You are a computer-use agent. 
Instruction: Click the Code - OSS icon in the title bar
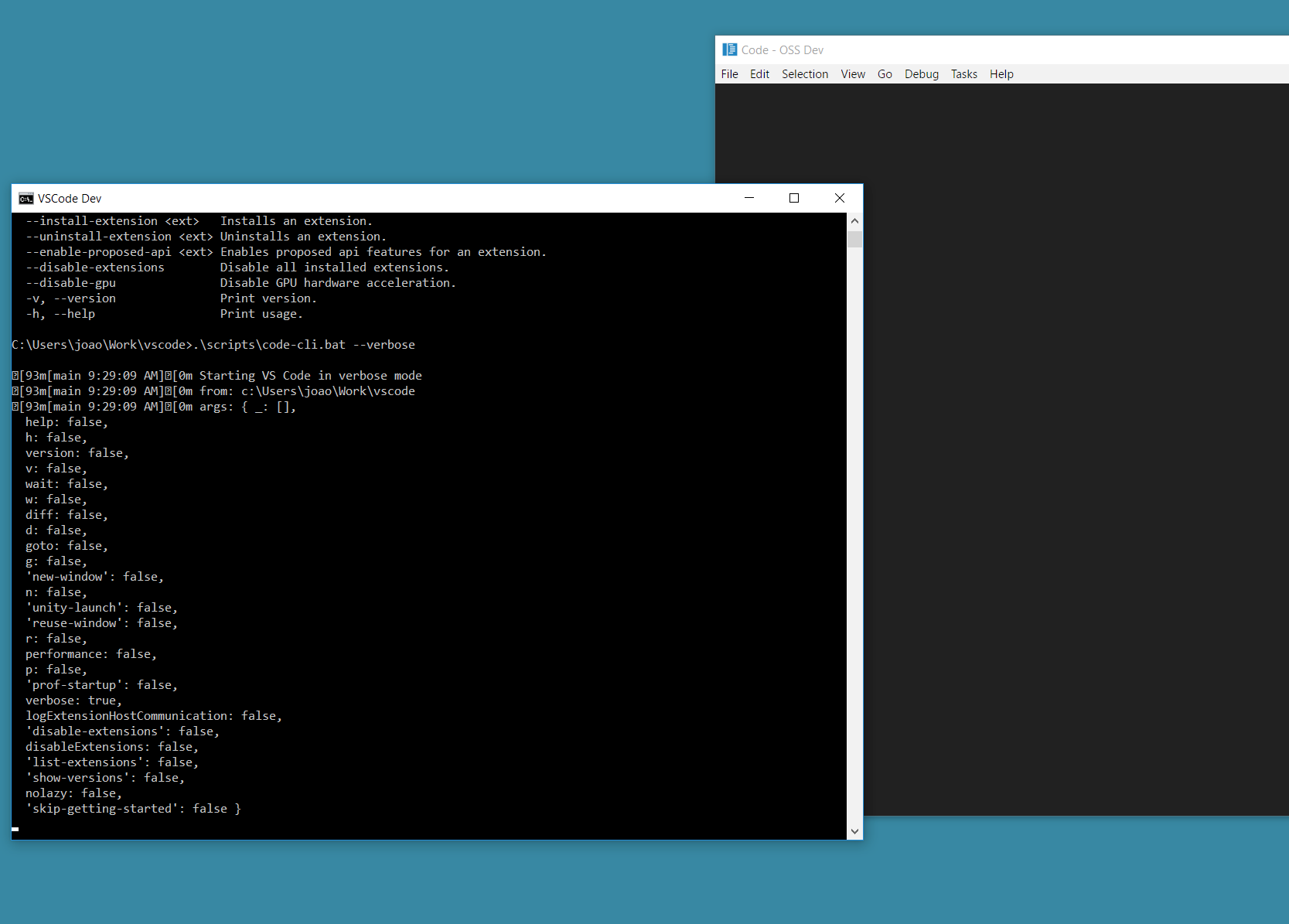pos(729,49)
